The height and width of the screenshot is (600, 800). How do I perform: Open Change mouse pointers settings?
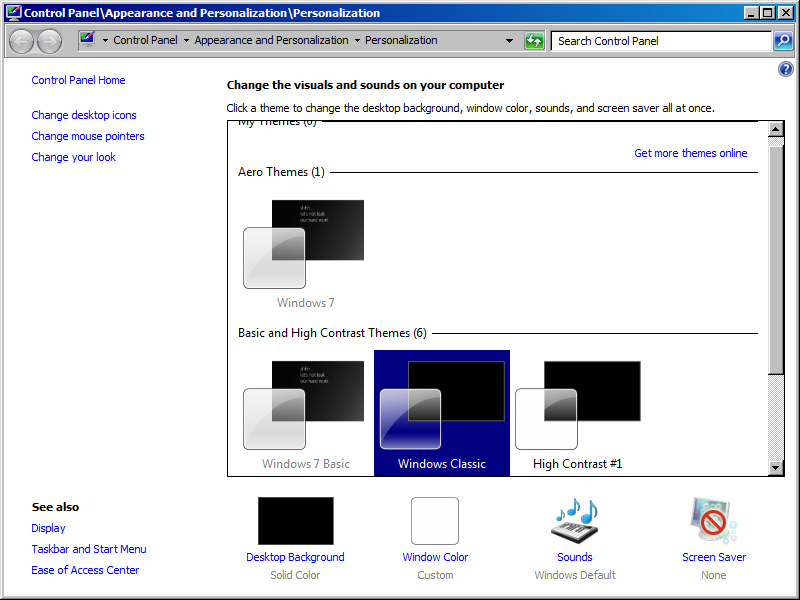pos(87,135)
